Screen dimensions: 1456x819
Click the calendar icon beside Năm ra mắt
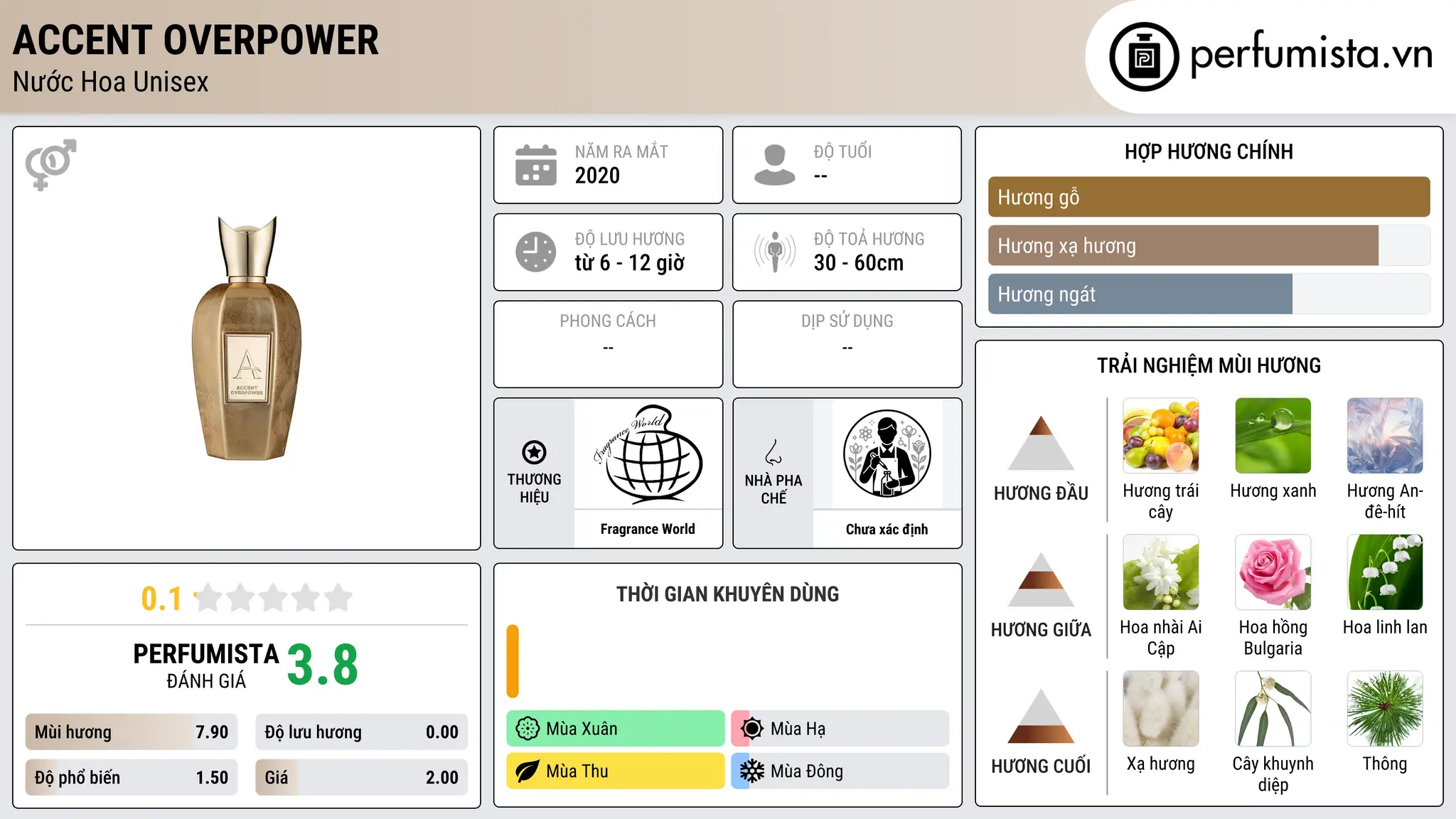pos(536,165)
